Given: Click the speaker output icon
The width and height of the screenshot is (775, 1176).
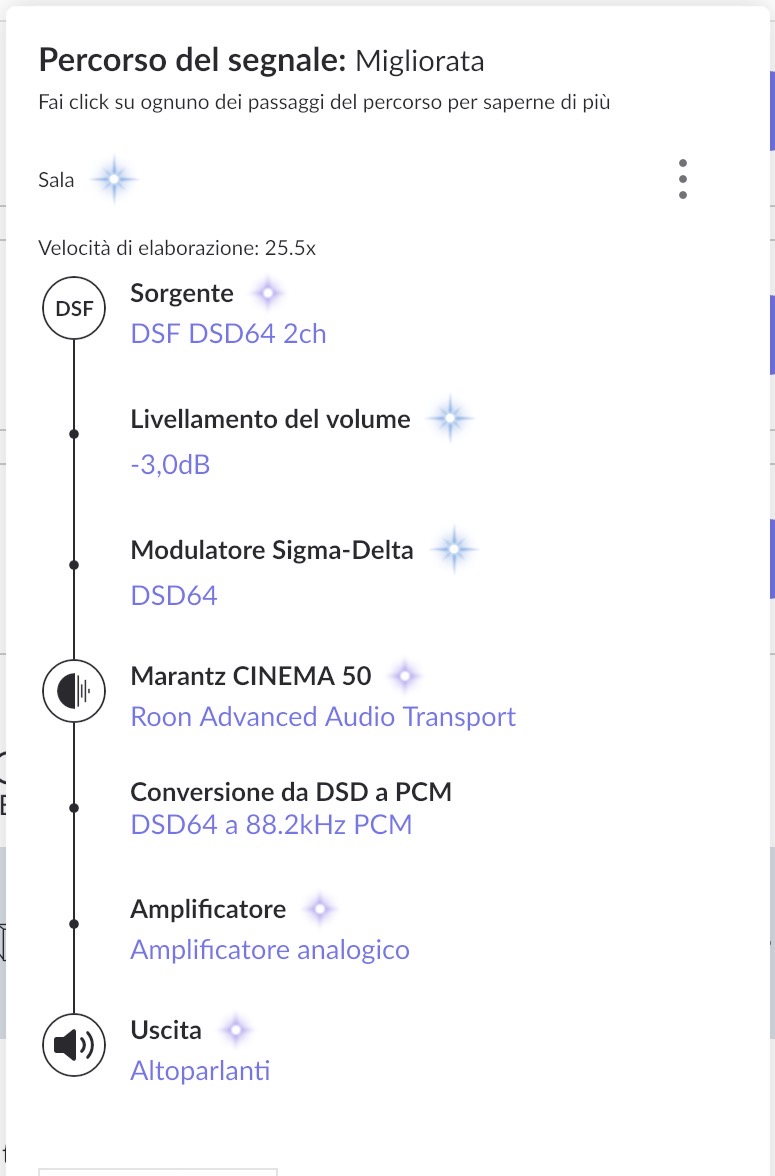Looking at the screenshot, I should tap(74, 1046).
